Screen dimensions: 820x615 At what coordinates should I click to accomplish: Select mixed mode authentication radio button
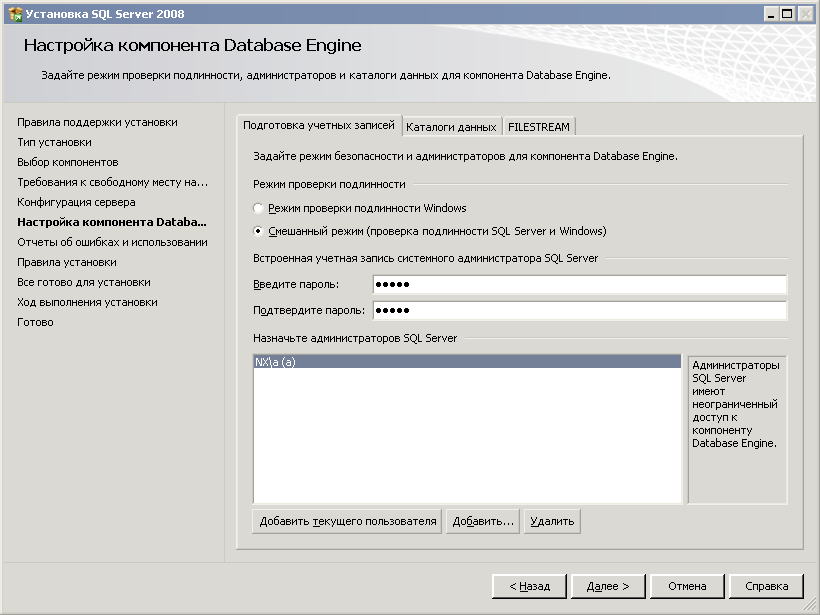pyautogui.click(x=258, y=231)
